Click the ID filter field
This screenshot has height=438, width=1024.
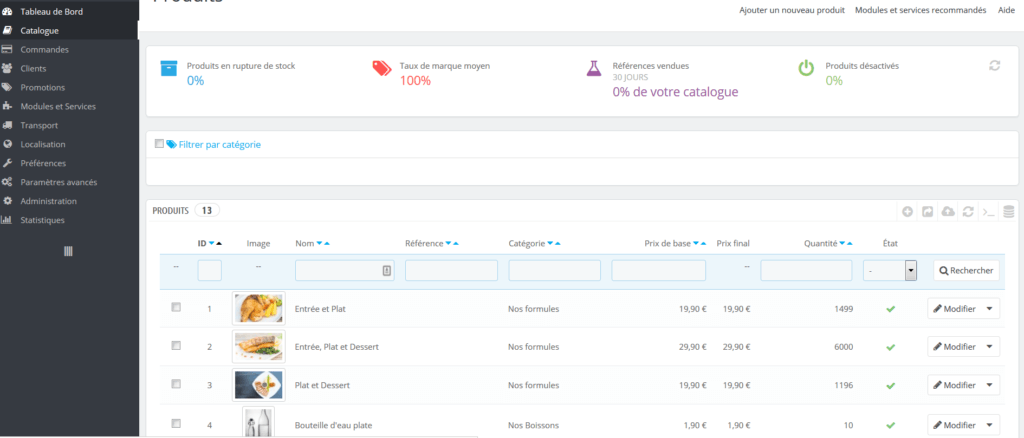210,270
